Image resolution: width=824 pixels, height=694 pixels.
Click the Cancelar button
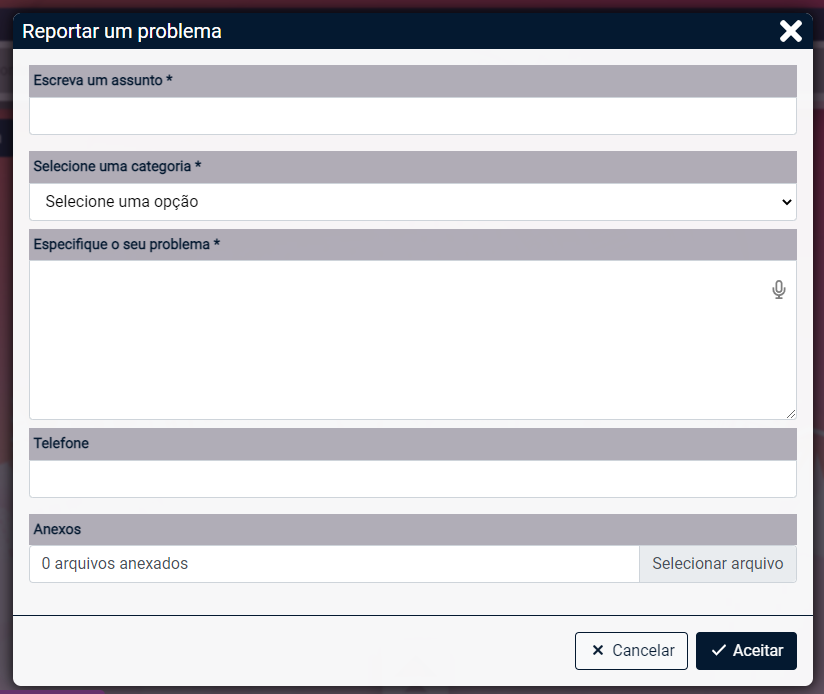pos(631,651)
